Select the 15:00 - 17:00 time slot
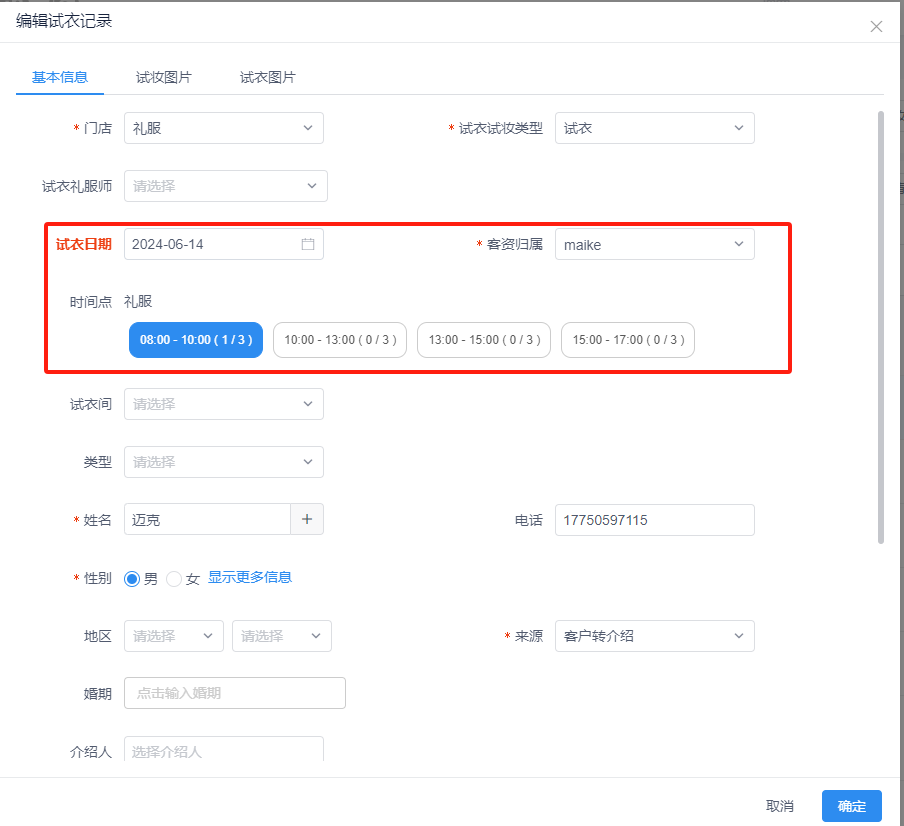This screenshot has height=826, width=904. pos(628,340)
